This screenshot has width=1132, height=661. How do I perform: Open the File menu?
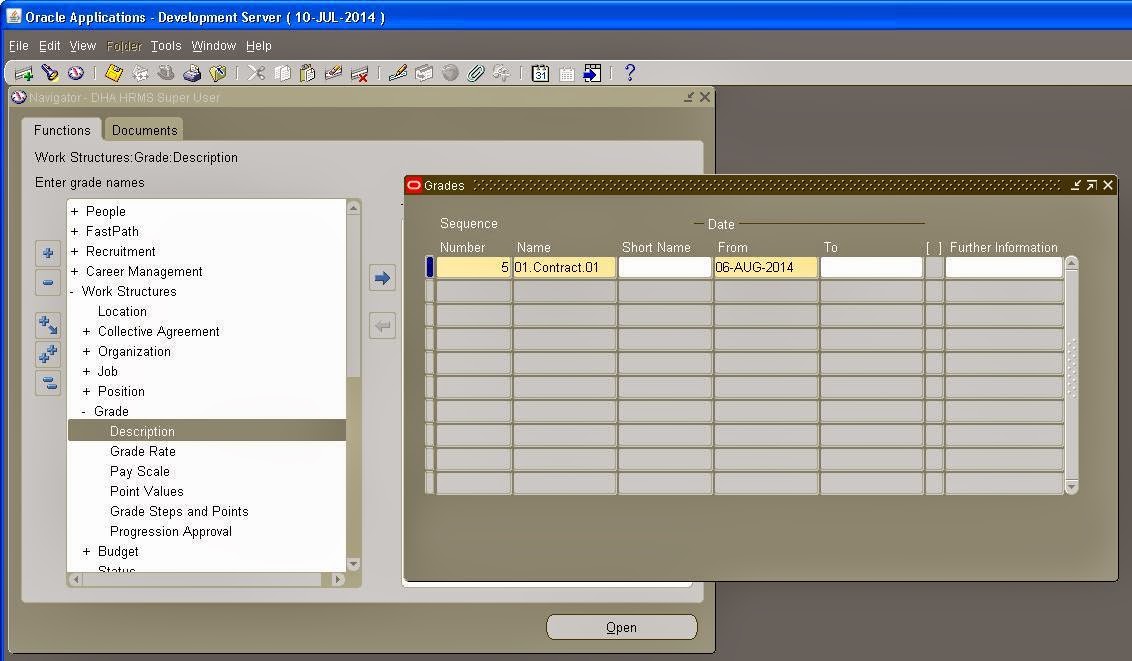(x=19, y=45)
